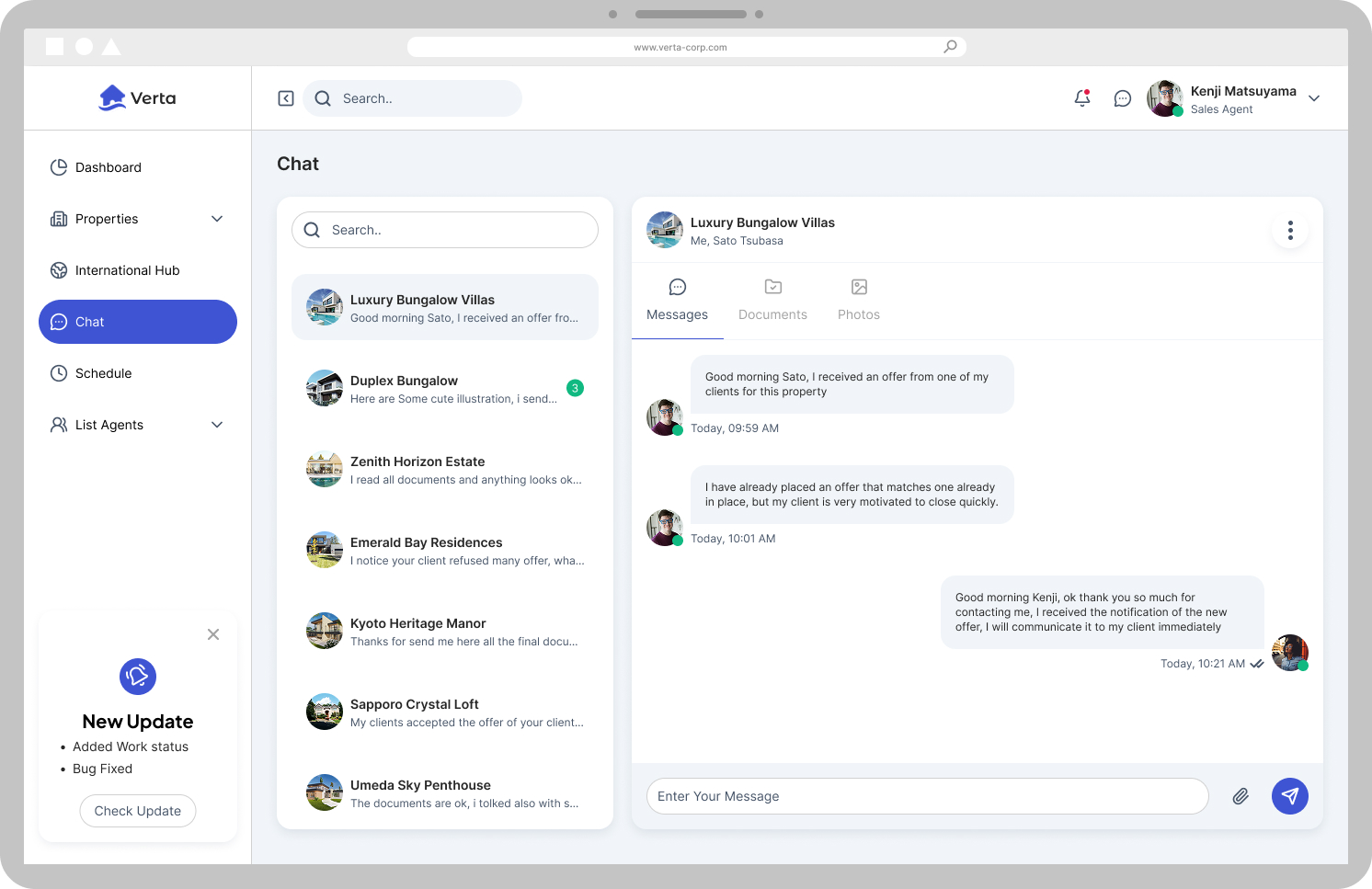Click Kenji Matsuyama's profile avatar
Image resolution: width=1372 pixels, height=889 pixels.
point(1165,98)
